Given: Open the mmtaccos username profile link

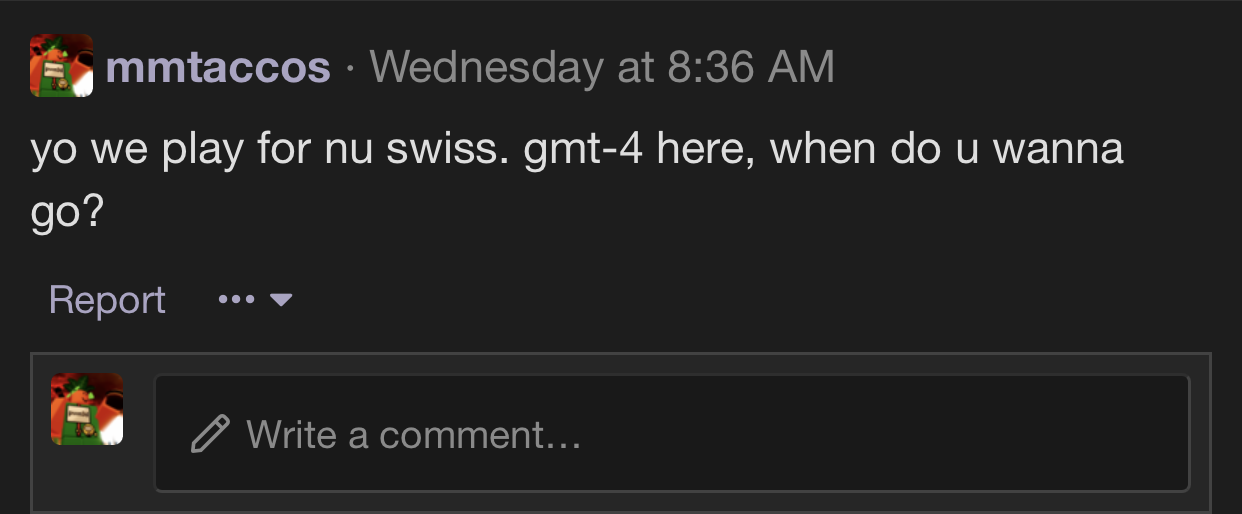Looking at the screenshot, I should (x=217, y=67).
